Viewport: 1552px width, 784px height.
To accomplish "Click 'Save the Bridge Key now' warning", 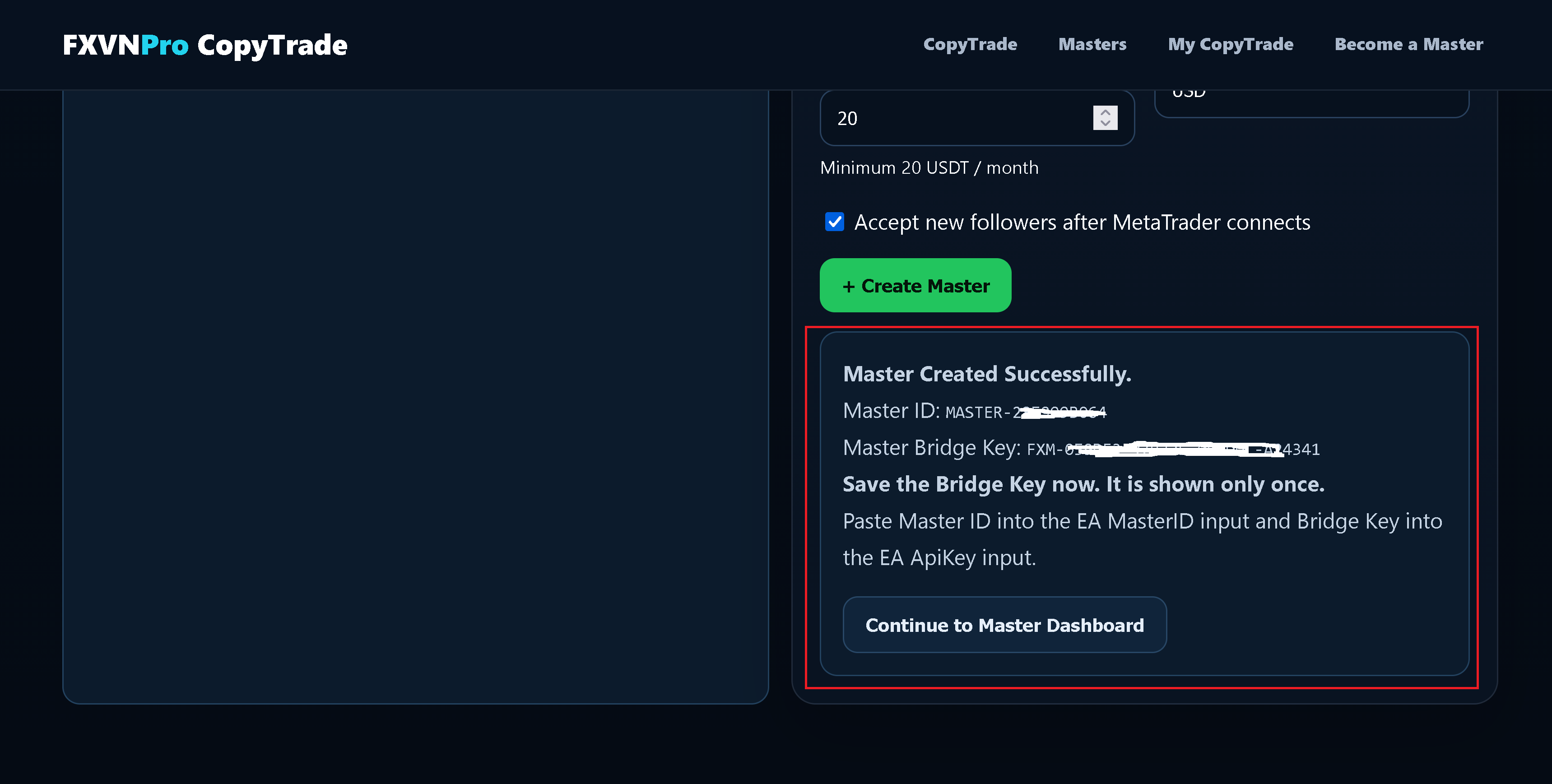I will (x=1083, y=484).
